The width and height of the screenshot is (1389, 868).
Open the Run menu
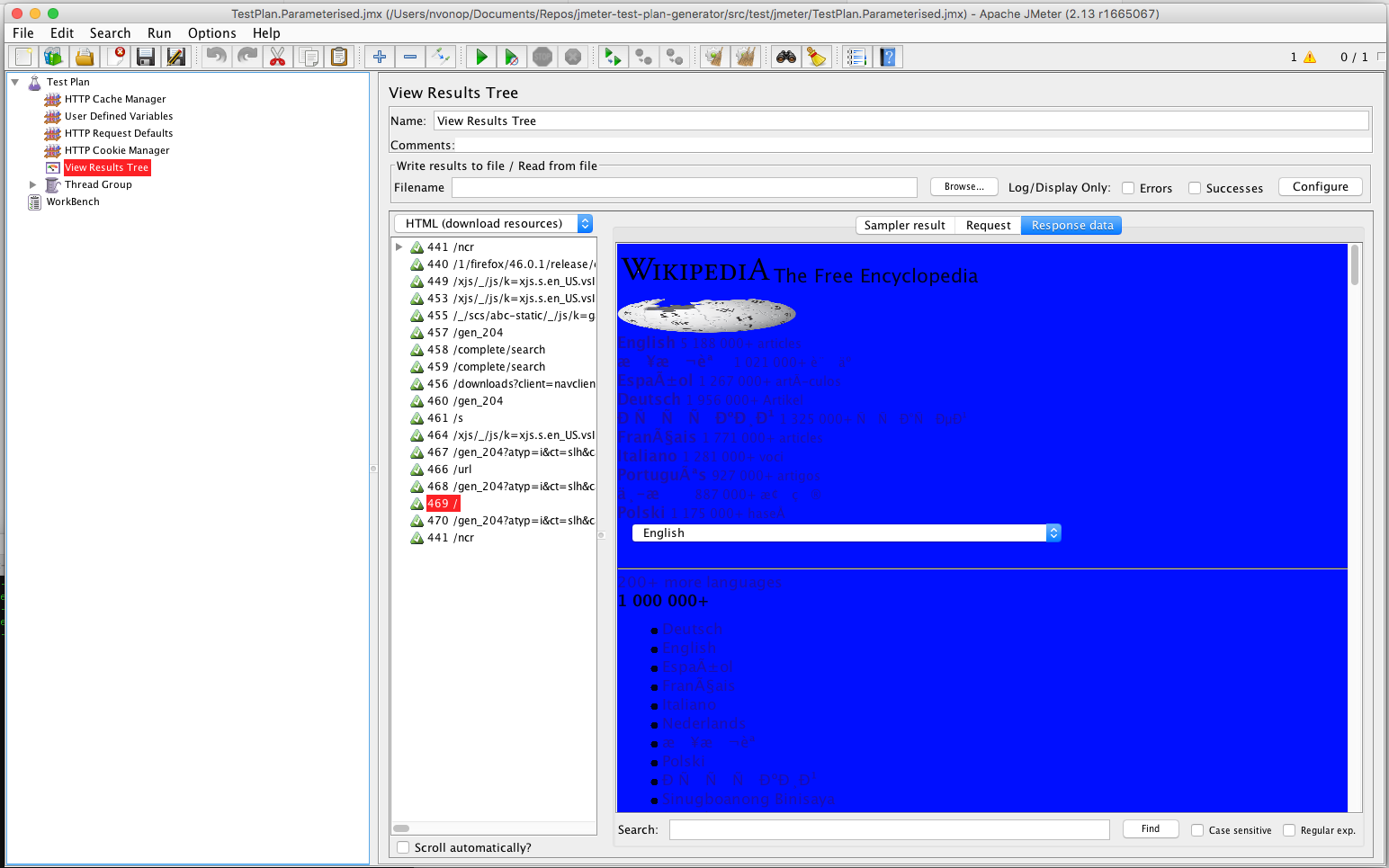[159, 33]
